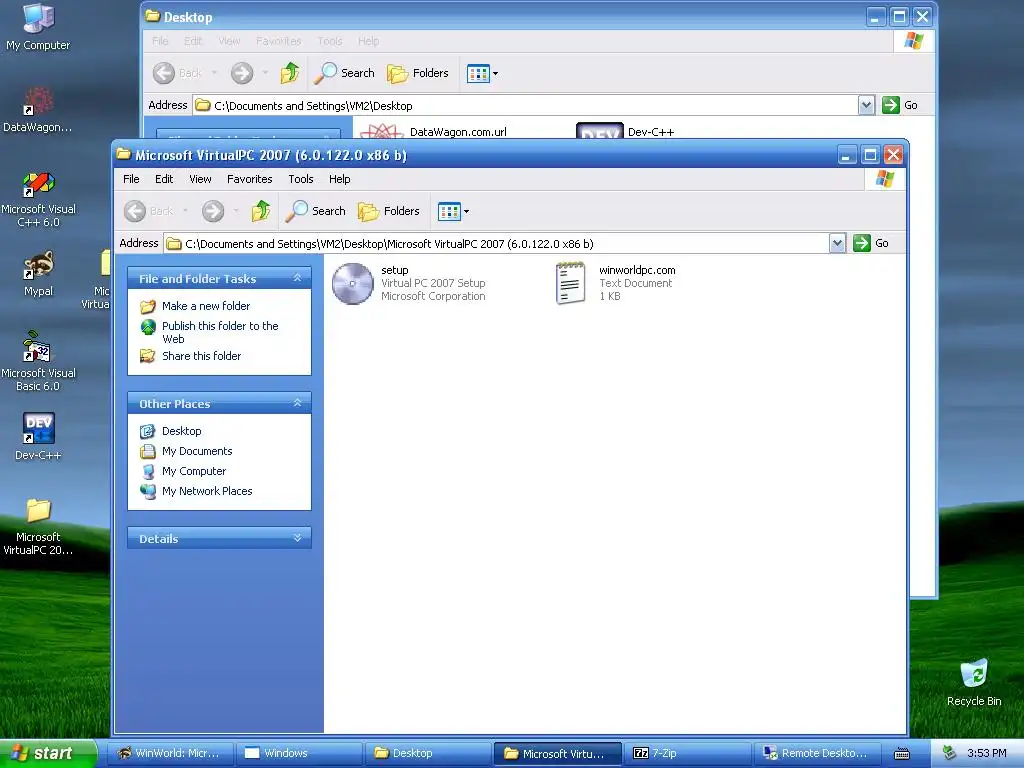1024x768 pixels.
Task: Switch to WinWorld taskbar button
Action: [168, 754]
